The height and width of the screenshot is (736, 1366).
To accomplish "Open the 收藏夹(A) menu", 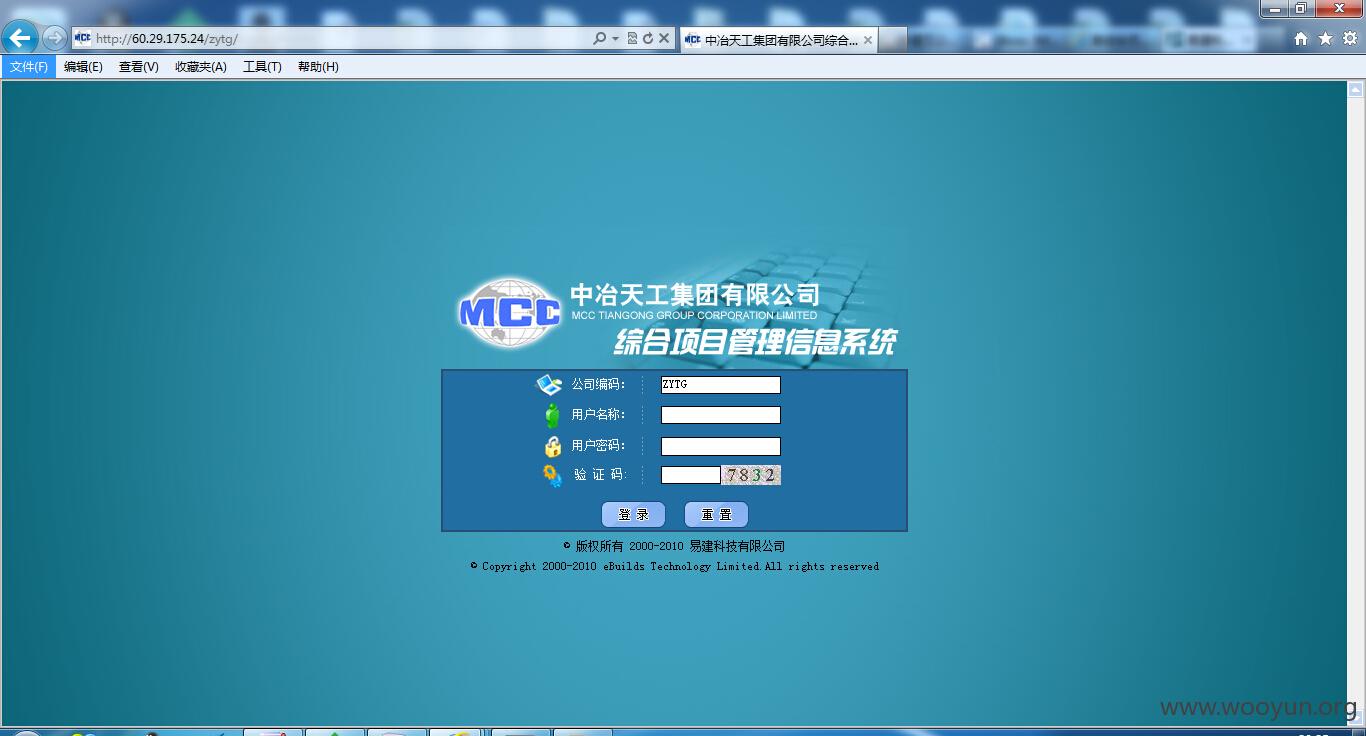I will (x=200, y=67).
